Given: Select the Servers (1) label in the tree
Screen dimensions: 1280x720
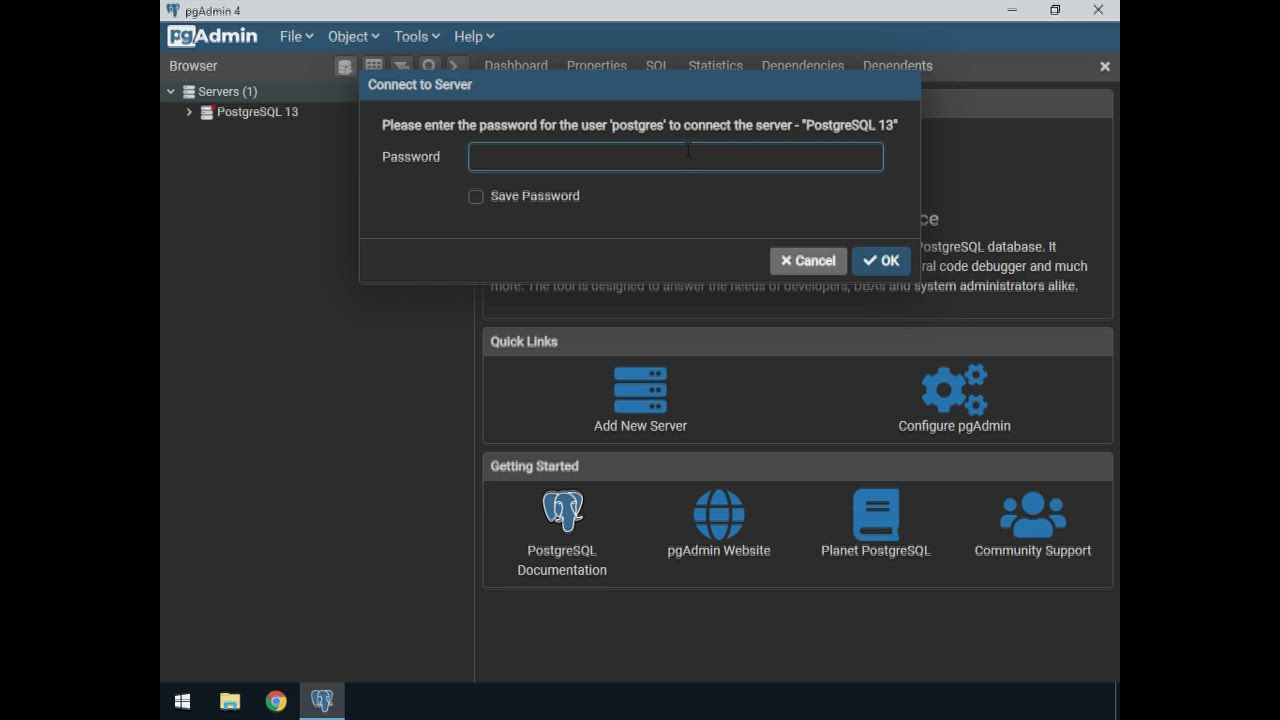Looking at the screenshot, I should [228, 92].
